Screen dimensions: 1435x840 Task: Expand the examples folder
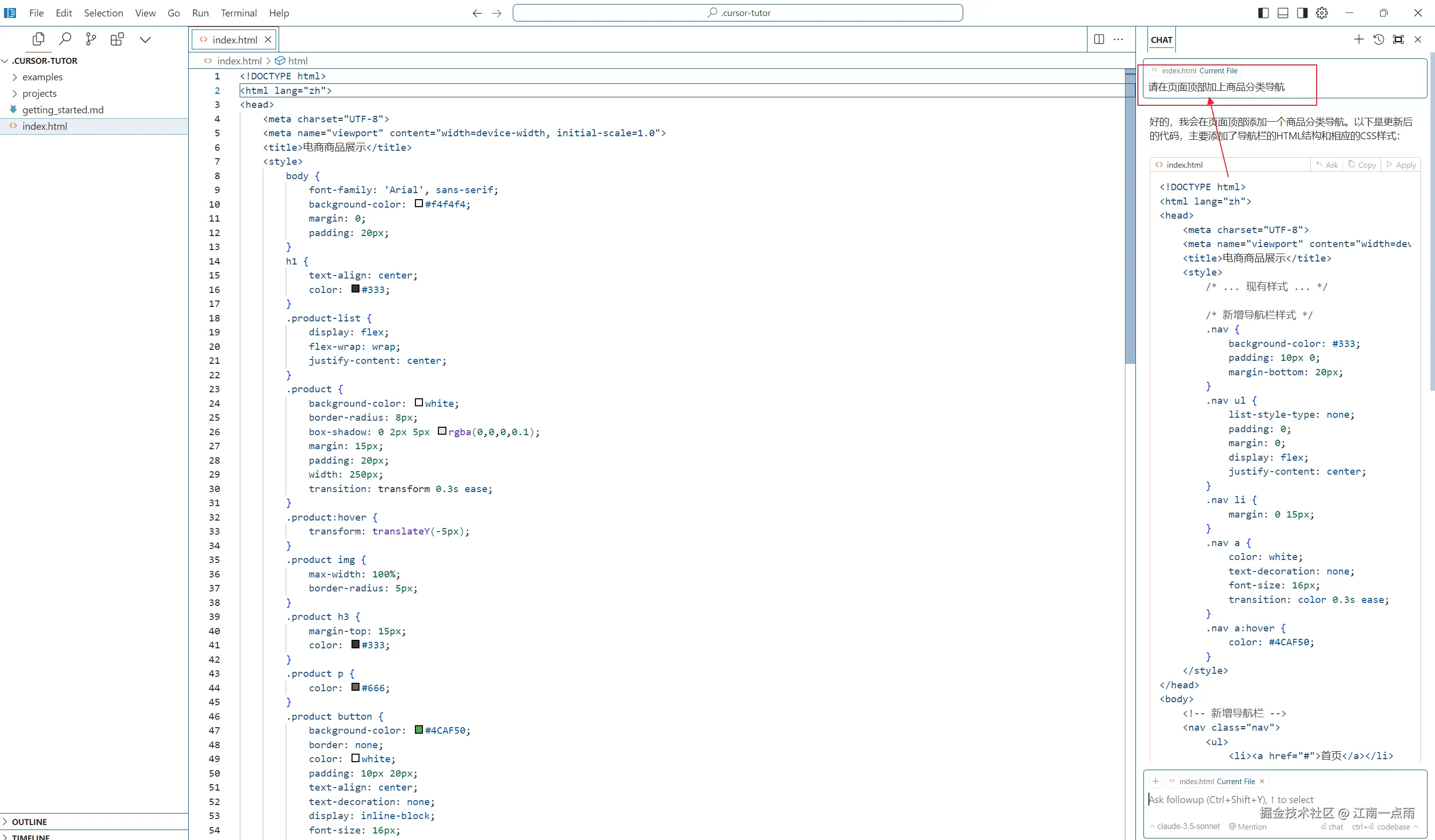pyautogui.click(x=42, y=77)
